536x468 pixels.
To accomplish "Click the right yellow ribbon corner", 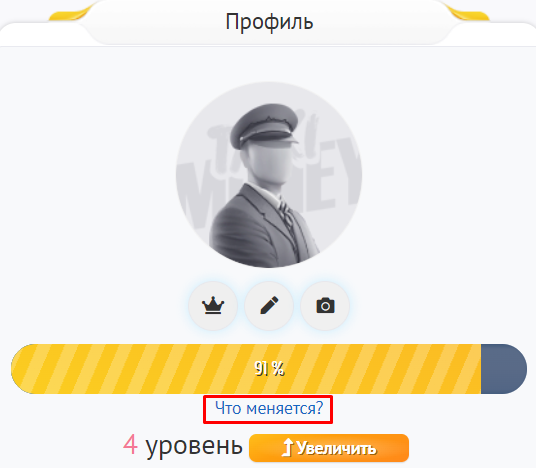I will click(468, 14).
